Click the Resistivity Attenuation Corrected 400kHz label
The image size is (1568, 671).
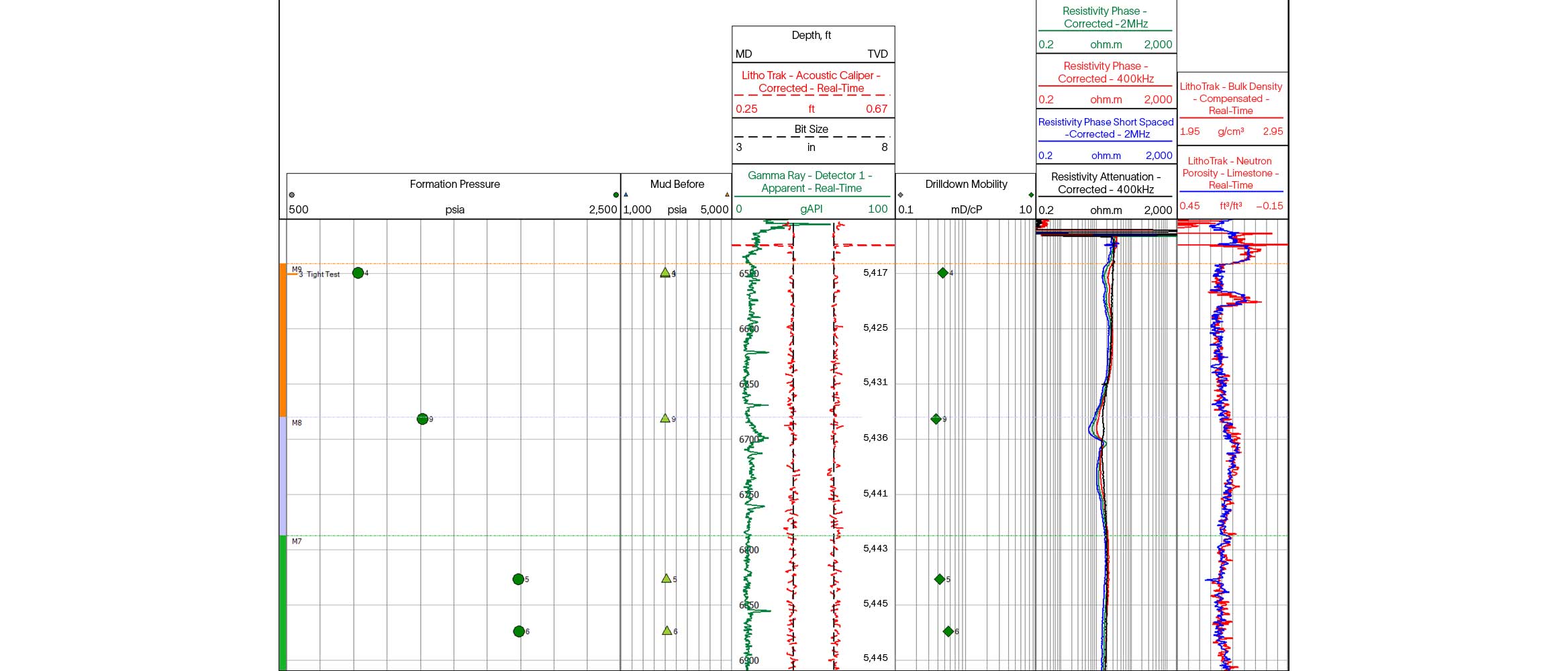(1106, 183)
